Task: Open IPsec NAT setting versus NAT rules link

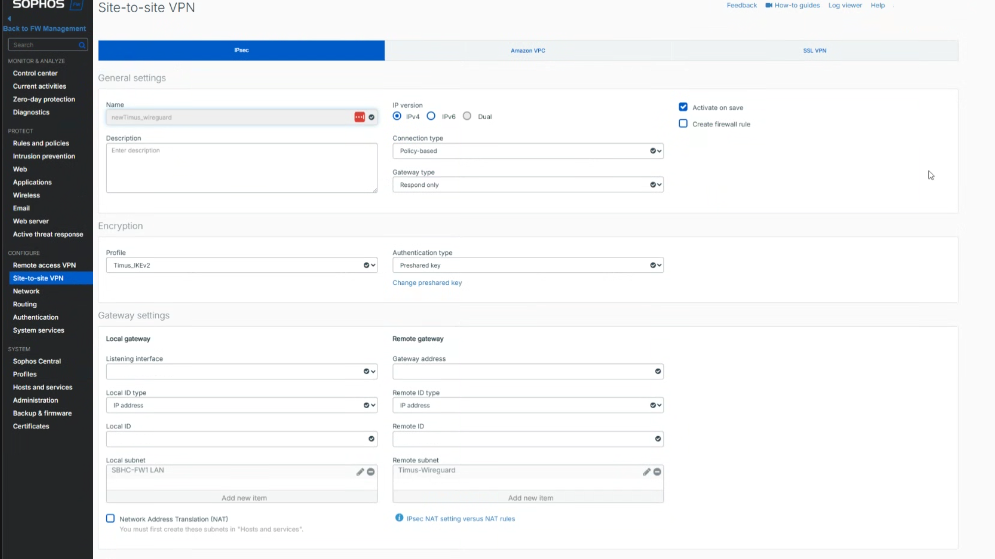Action: tap(461, 518)
